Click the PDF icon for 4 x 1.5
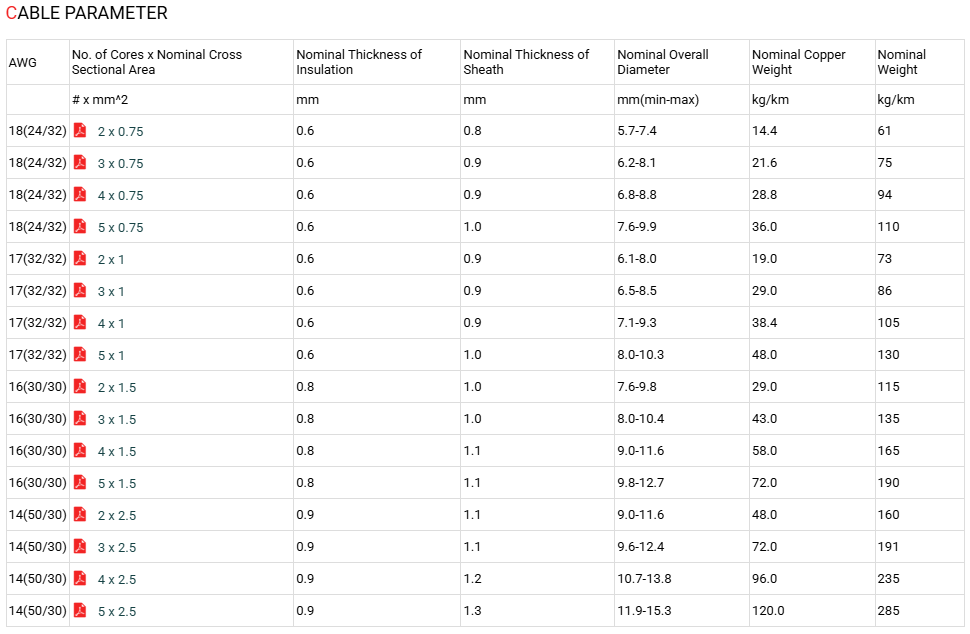 pos(80,450)
